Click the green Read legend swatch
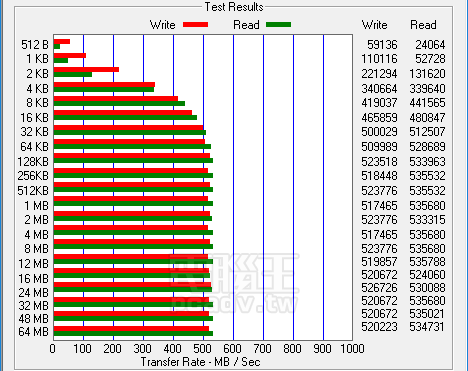 pyautogui.click(x=279, y=25)
